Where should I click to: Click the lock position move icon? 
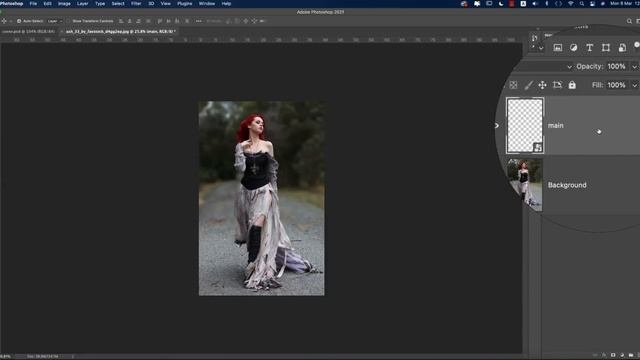pos(542,85)
